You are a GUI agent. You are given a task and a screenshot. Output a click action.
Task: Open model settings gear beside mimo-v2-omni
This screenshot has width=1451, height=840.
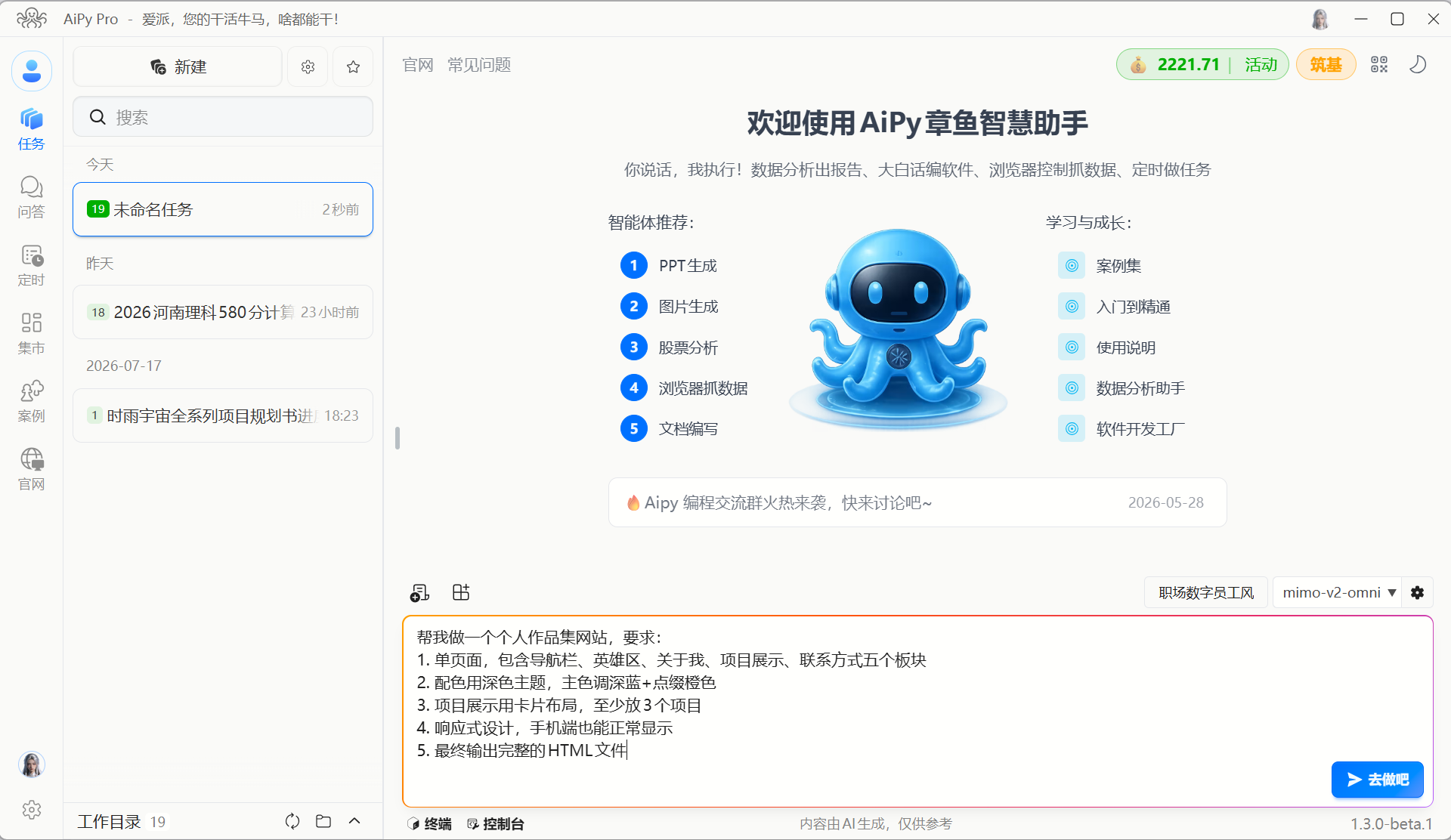coord(1417,593)
